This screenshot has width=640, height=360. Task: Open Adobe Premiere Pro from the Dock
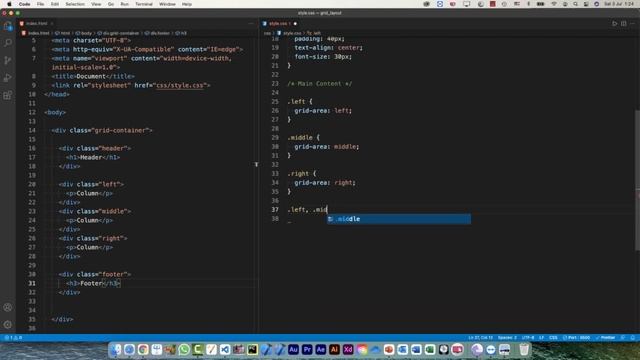pyautogui.click(x=307, y=349)
